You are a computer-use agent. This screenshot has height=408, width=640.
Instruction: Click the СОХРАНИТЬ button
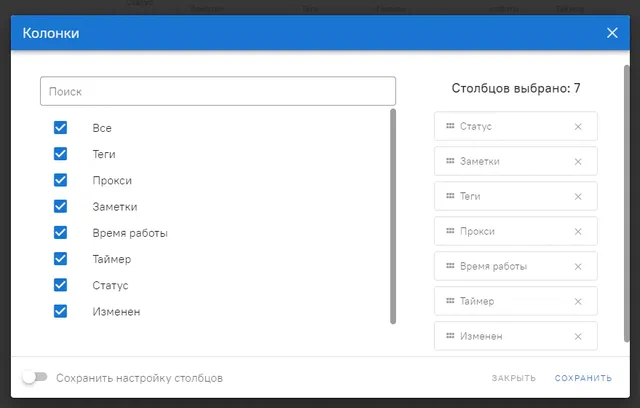click(583, 378)
